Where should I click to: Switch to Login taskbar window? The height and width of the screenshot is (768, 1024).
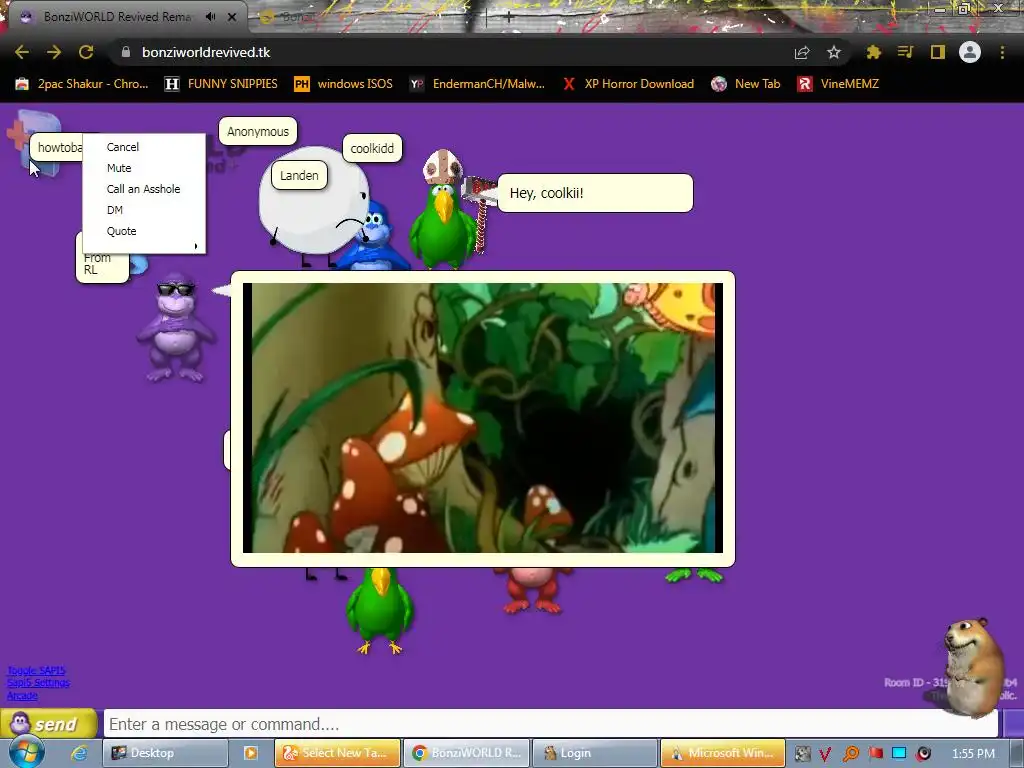pos(595,753)
